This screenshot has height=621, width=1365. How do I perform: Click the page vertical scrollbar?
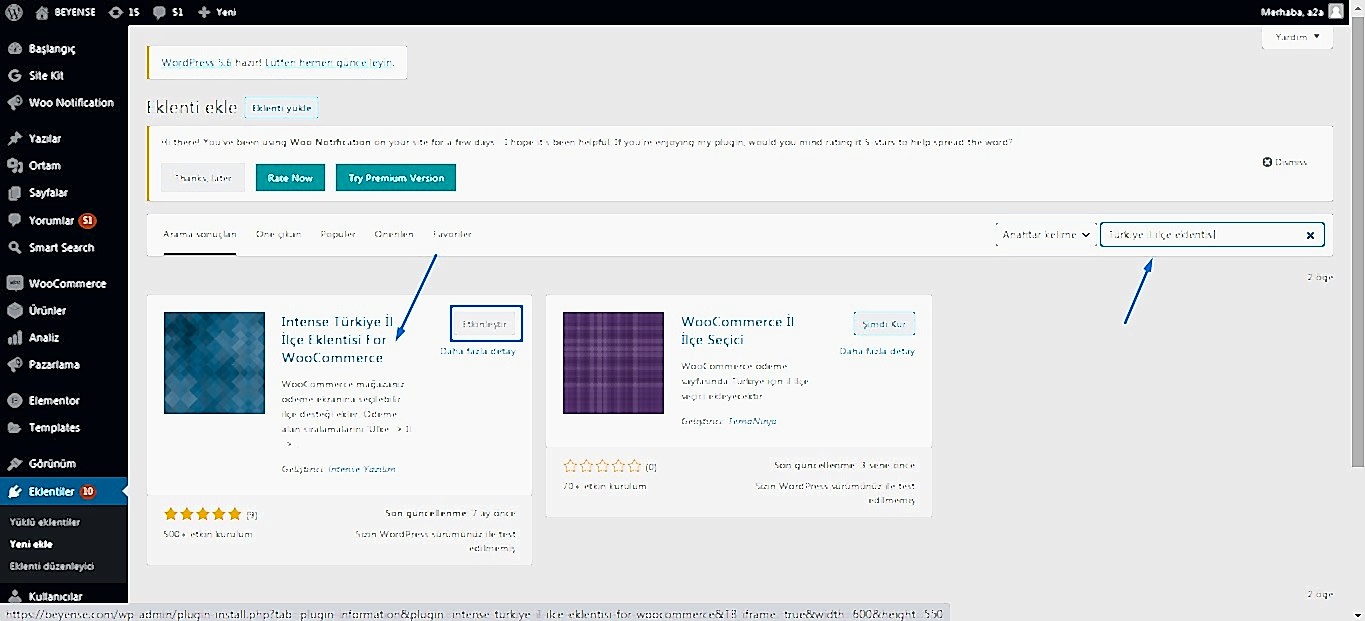click(1358, 240)
